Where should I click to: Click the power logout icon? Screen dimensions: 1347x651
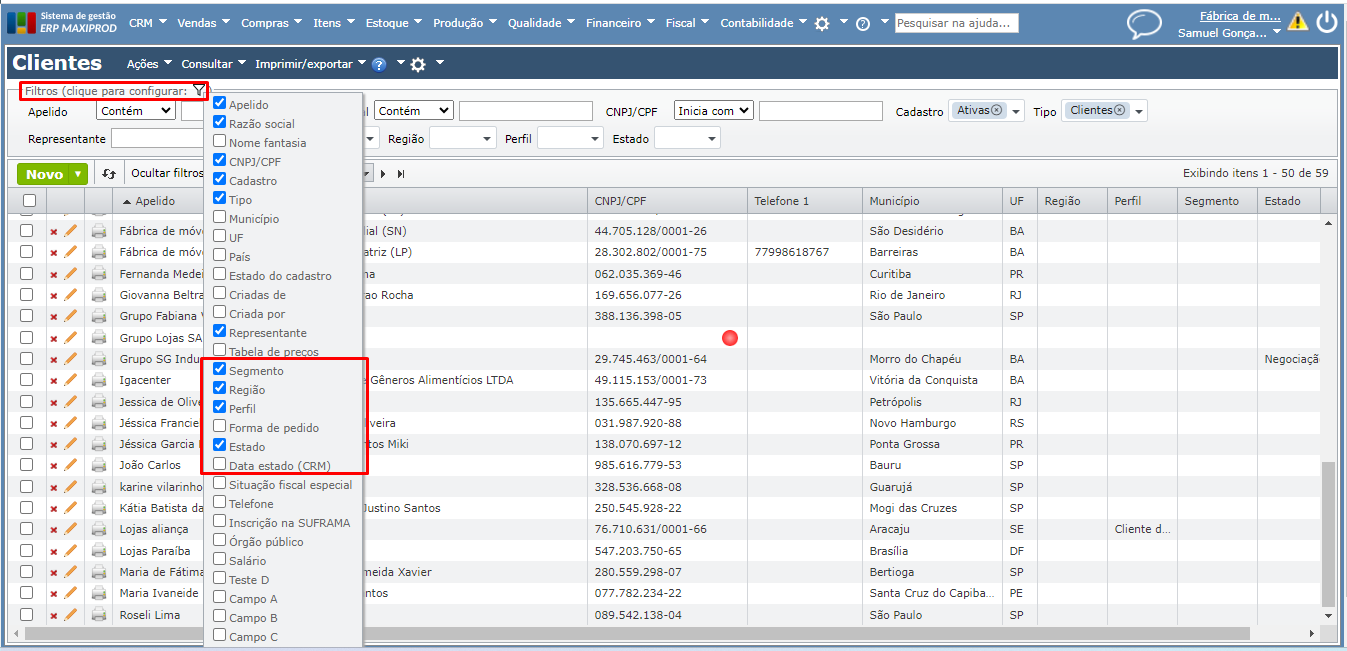(x=1327, y=22)
